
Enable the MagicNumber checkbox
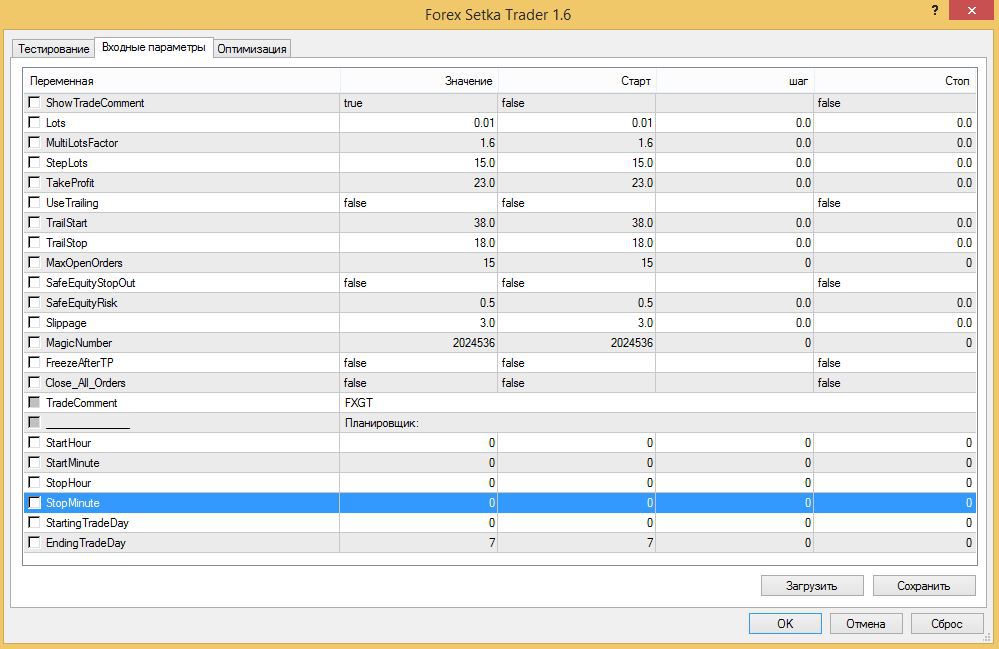pos(34,342)
